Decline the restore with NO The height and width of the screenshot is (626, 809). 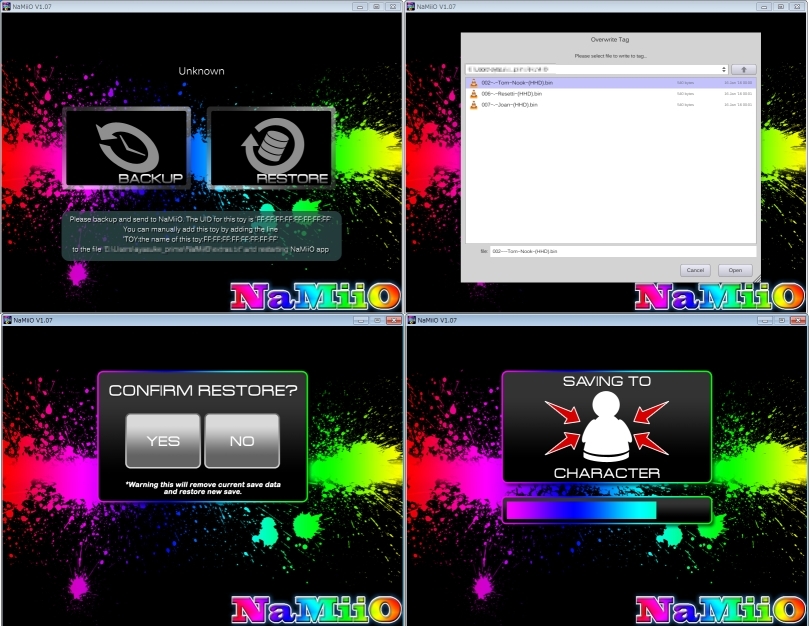point(242,441)
